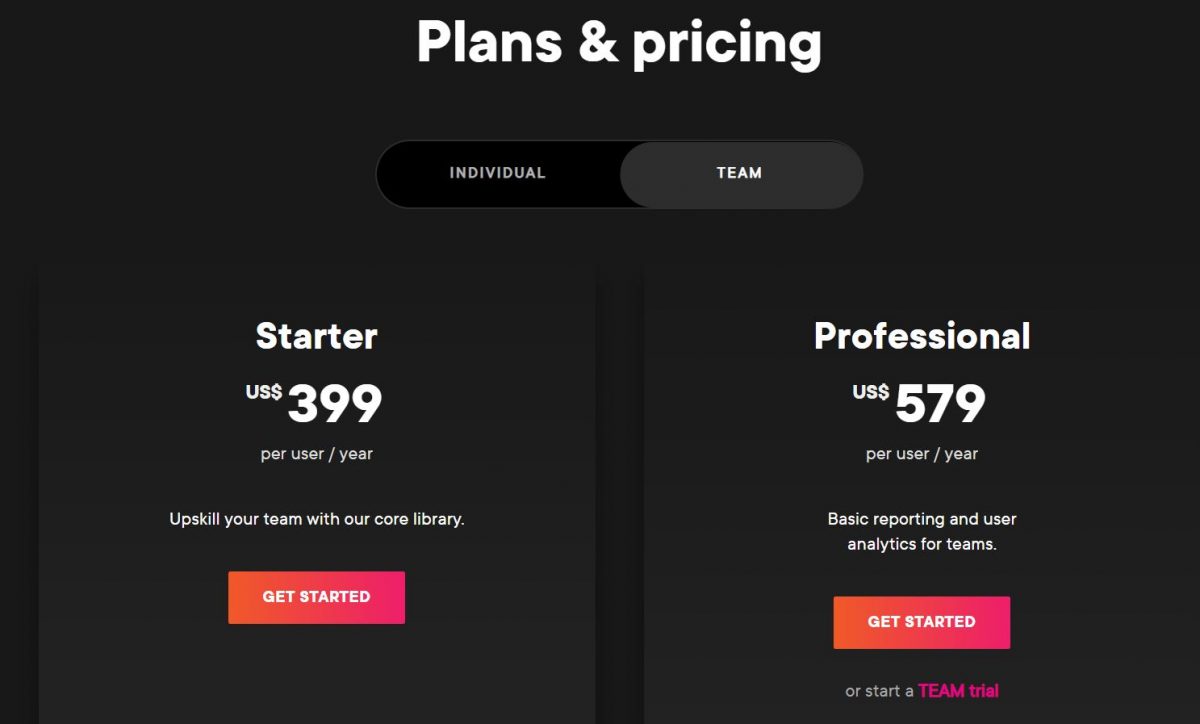Click the US$ 579 price text

click(x=921, y=400)
